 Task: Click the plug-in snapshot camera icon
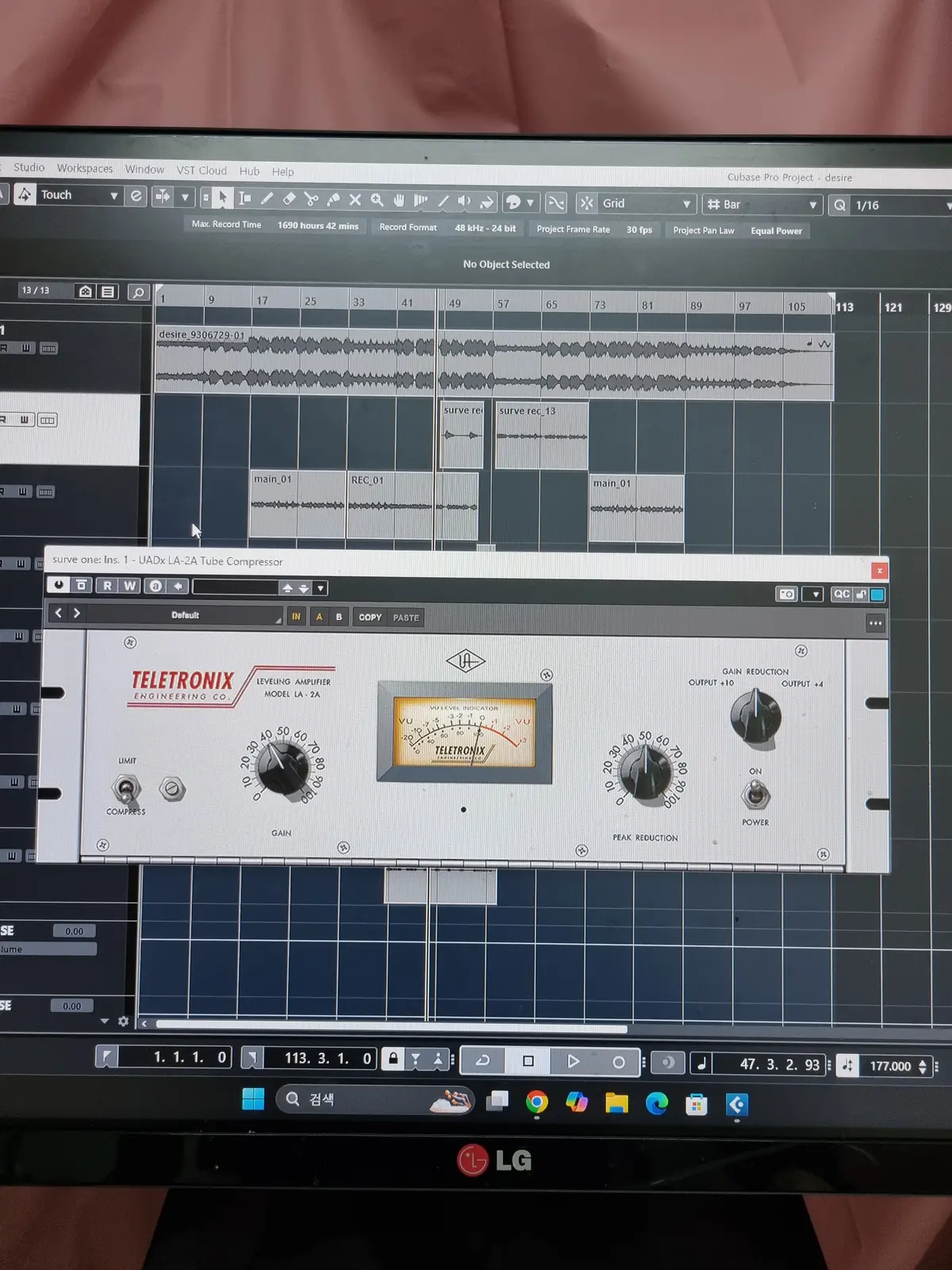point(786,594)
